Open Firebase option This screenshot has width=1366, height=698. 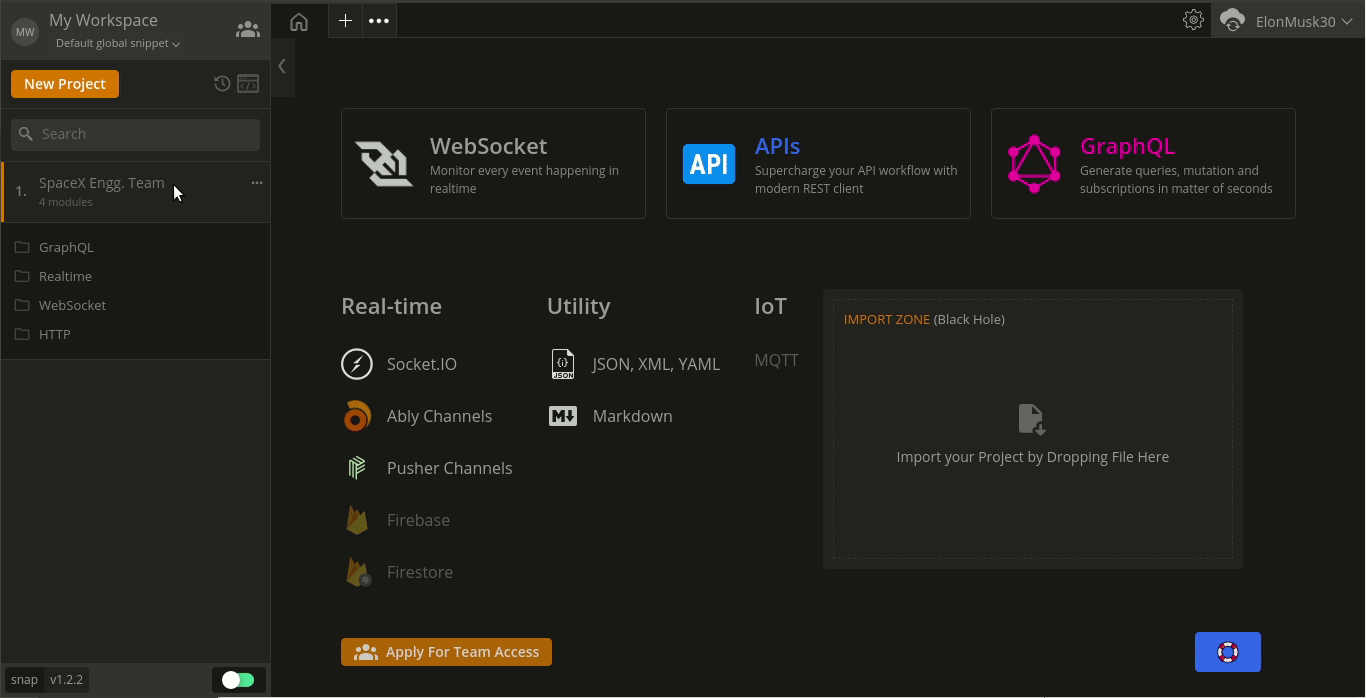pos(418,520)
